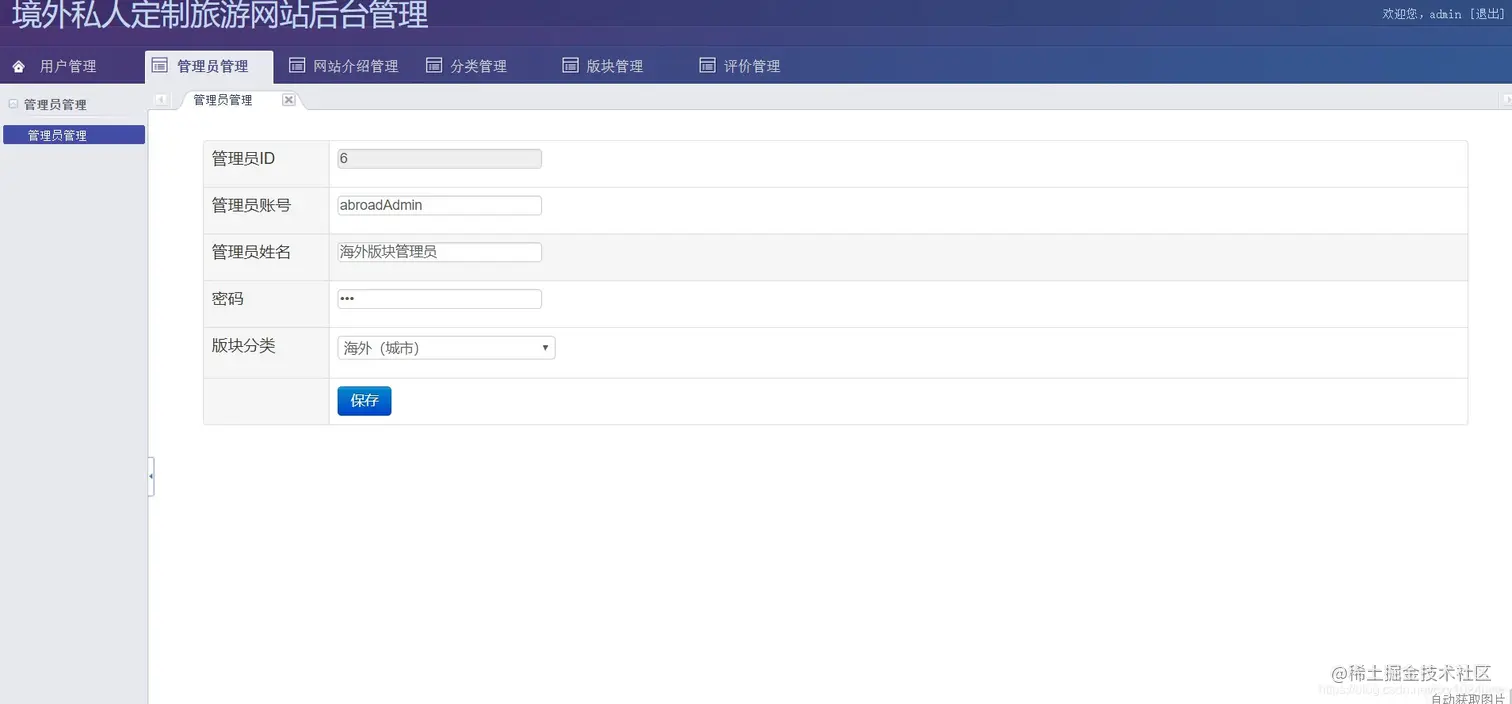Click the icon beside 评价管理
This screenshot has height=704, width=1512.
tap(707, 65)
